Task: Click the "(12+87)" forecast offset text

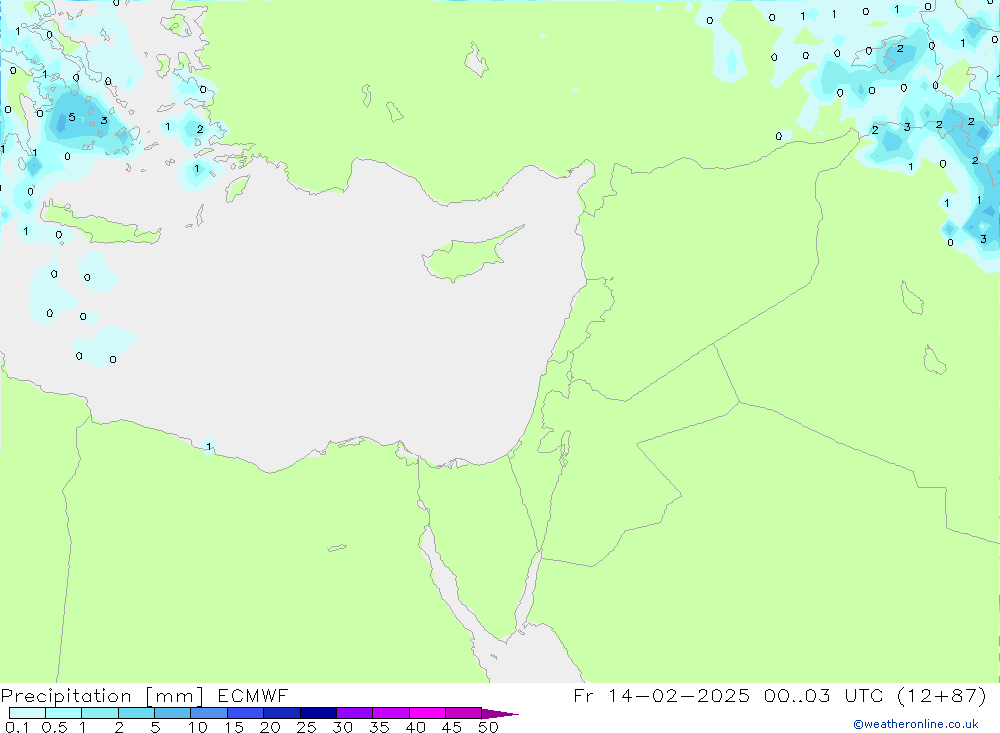Action: [x=941, y=695]
